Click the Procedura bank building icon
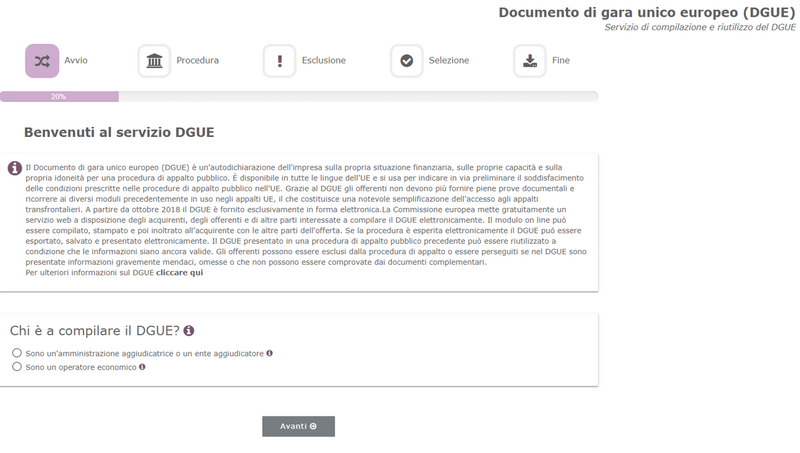Viewport: 800px width, 453px height. [154, 61]
